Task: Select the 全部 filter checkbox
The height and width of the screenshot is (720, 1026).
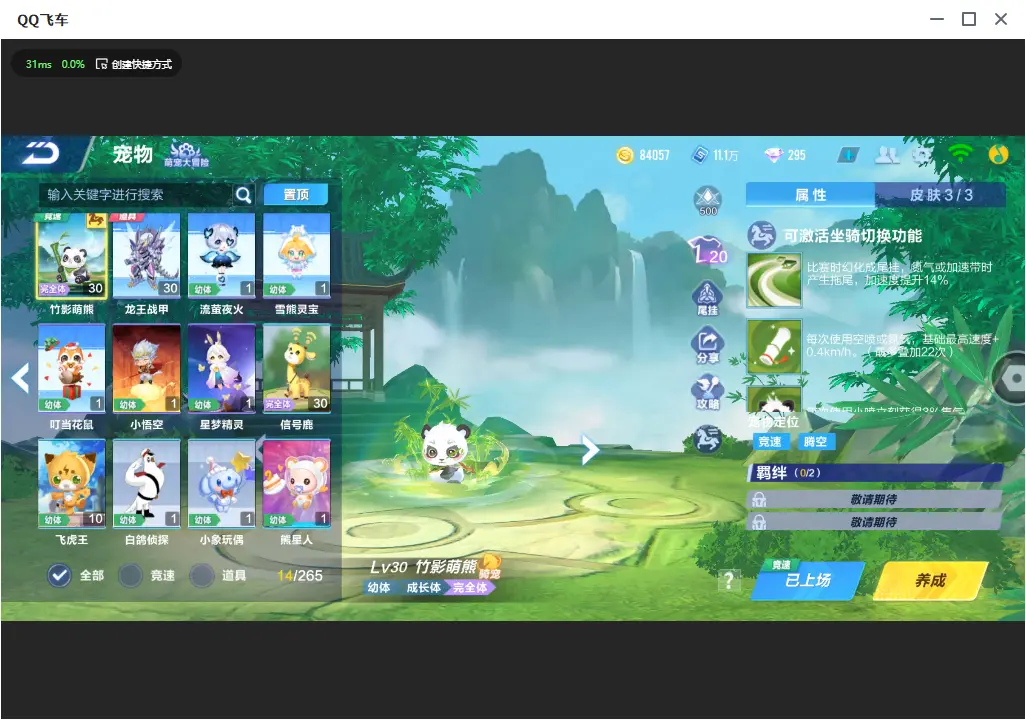Action: coord(60,575)
